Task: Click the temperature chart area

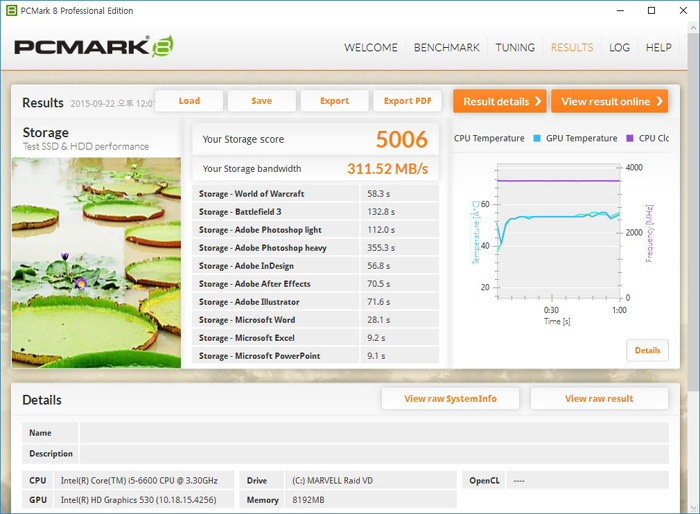Action: (x=558, y=231)
